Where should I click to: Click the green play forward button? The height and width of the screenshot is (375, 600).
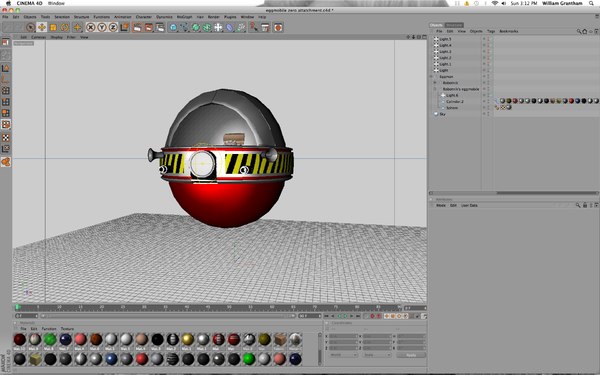pos(345,316)
